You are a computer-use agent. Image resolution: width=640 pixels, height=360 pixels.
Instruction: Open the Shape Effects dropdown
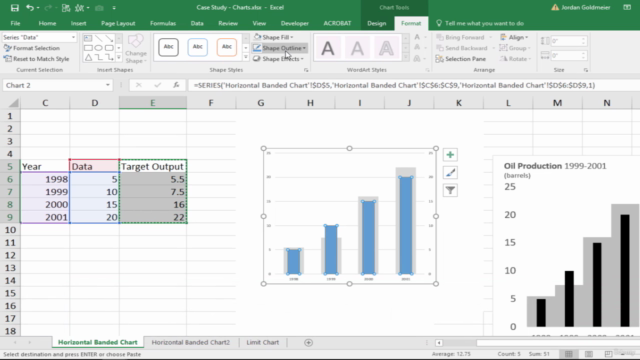tap(278, 59)
